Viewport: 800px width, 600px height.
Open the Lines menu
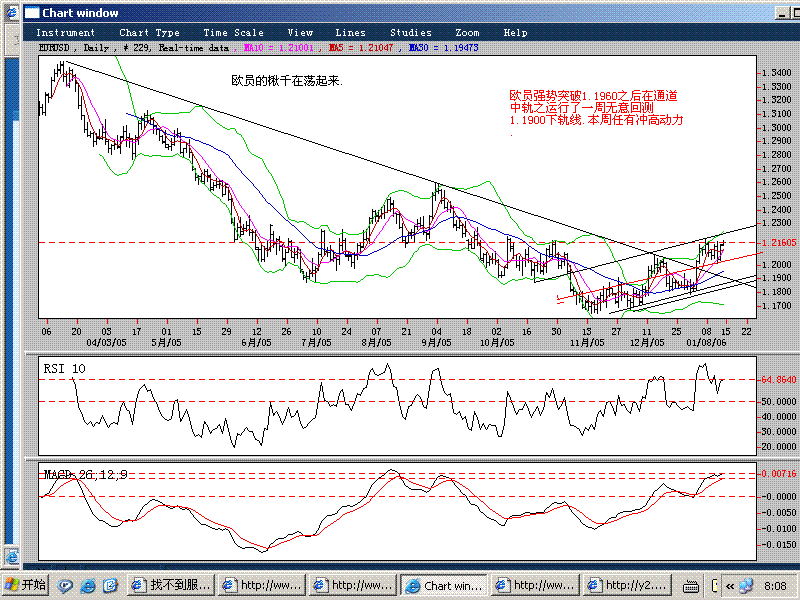coord(351,33)
